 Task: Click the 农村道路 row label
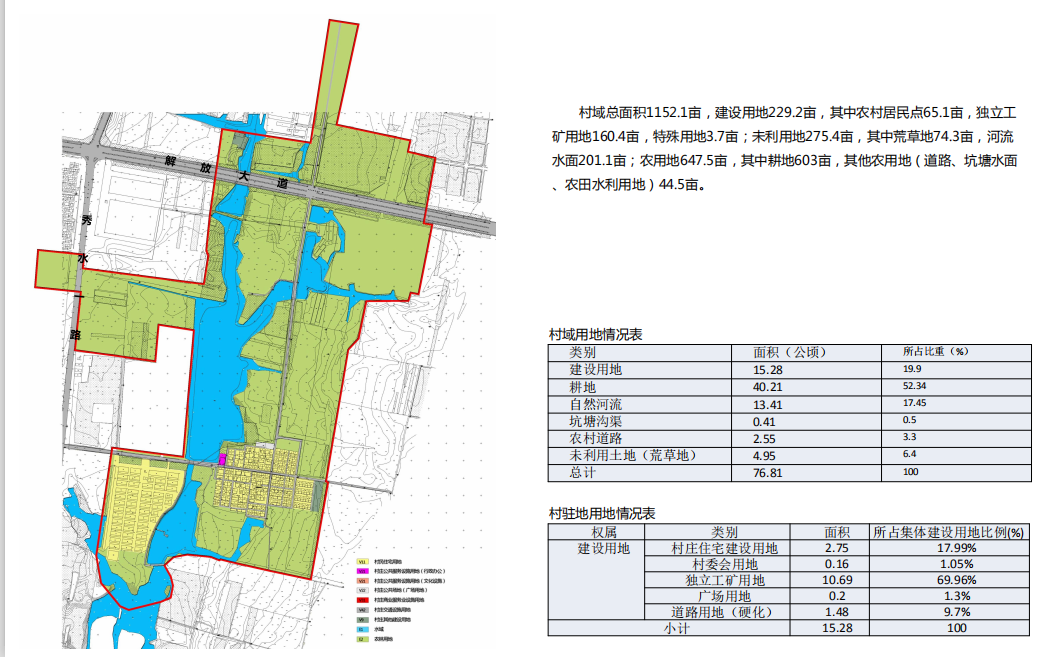click(595, 438)
